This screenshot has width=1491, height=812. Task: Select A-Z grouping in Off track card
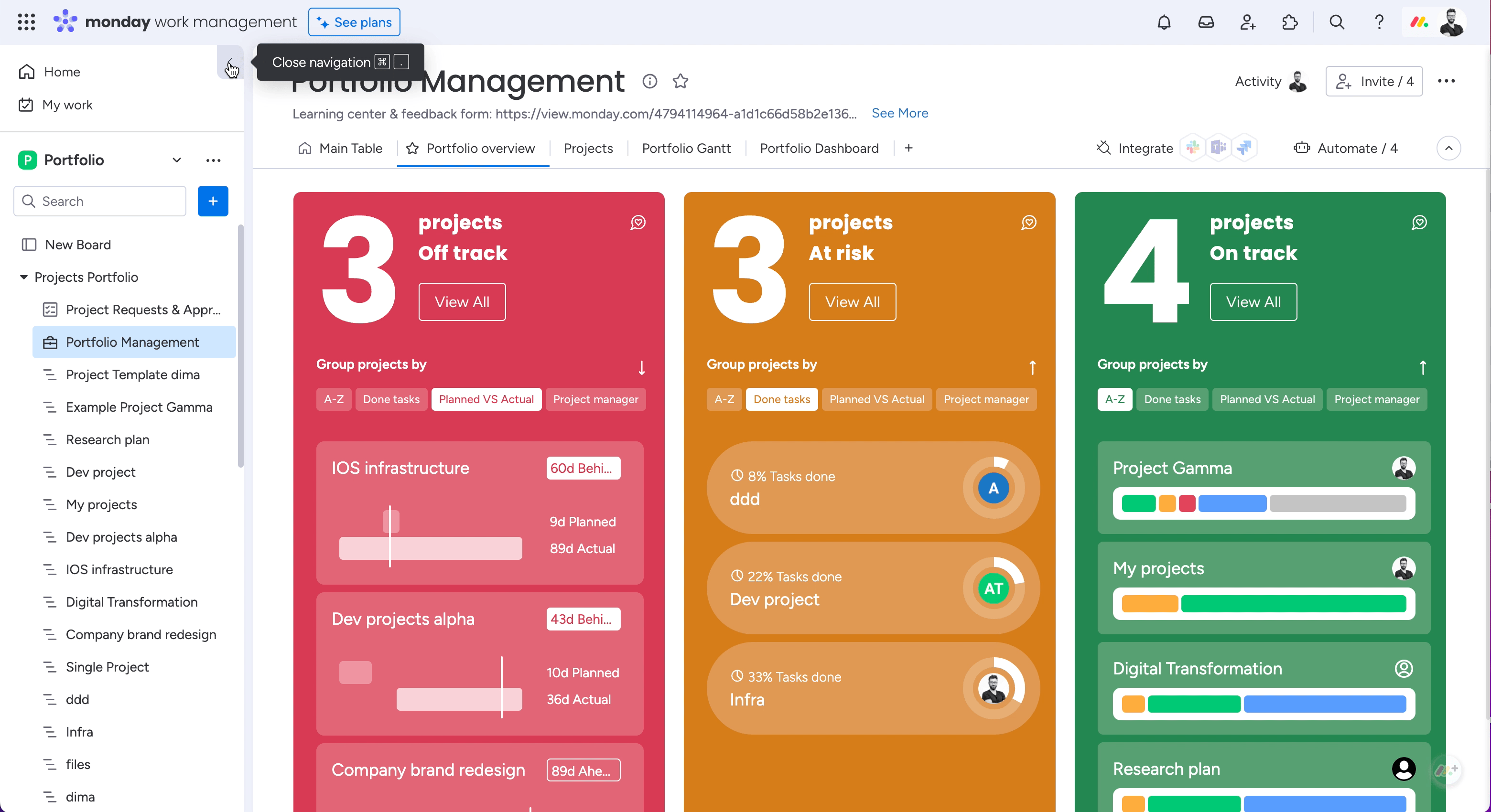tap(334, 399)
